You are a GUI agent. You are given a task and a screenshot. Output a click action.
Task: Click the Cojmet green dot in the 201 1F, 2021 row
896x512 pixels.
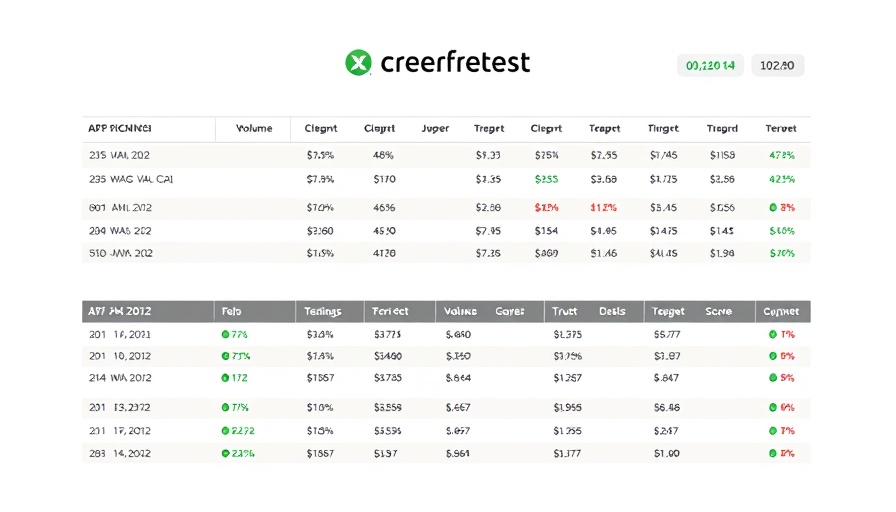(773, 334)
